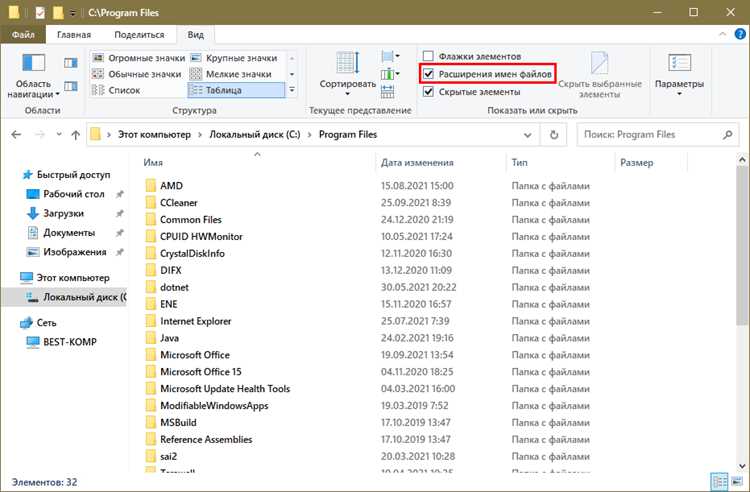Image resolution: width=750 pixels, height=492 pixels.
Task: Open Быстрый доступ in navigation pane
Action: pos(66,175)
